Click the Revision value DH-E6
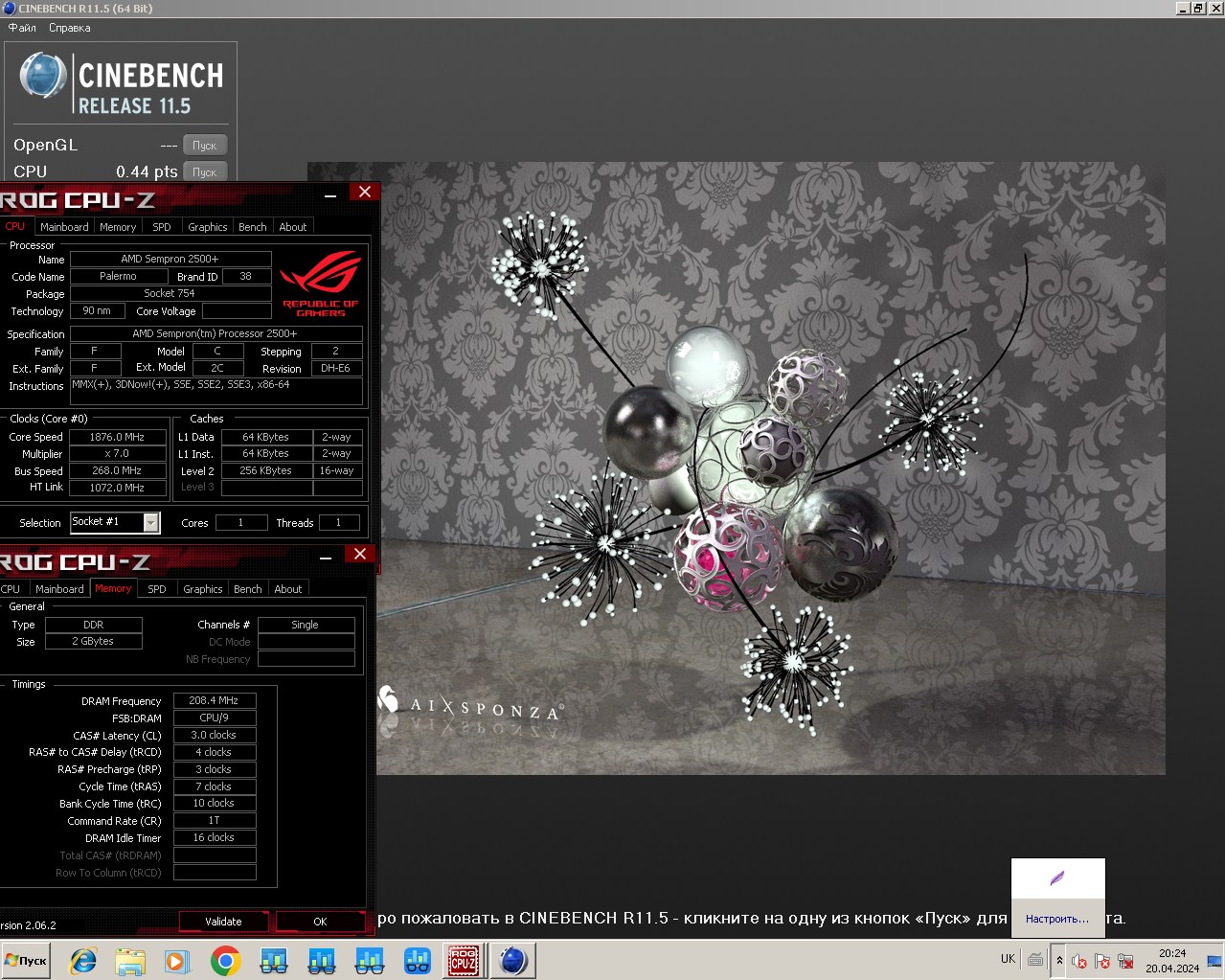 click(x=336, y=368)
